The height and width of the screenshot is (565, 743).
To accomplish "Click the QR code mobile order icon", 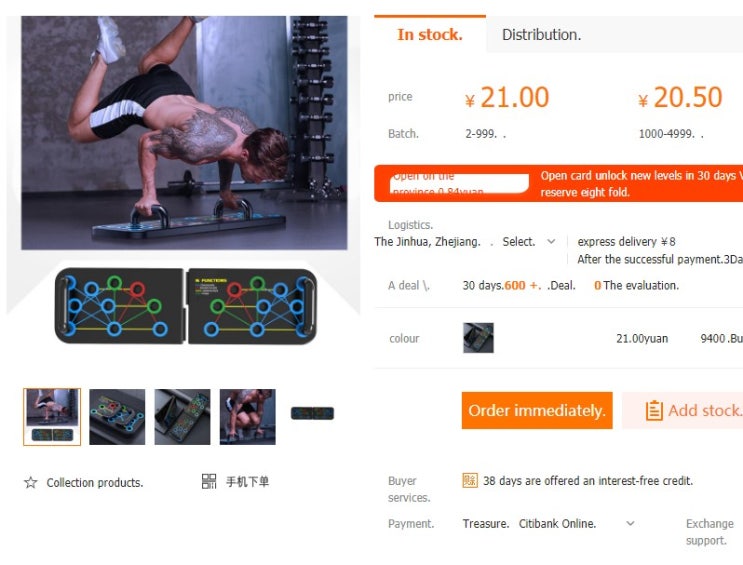I will 209,481.
